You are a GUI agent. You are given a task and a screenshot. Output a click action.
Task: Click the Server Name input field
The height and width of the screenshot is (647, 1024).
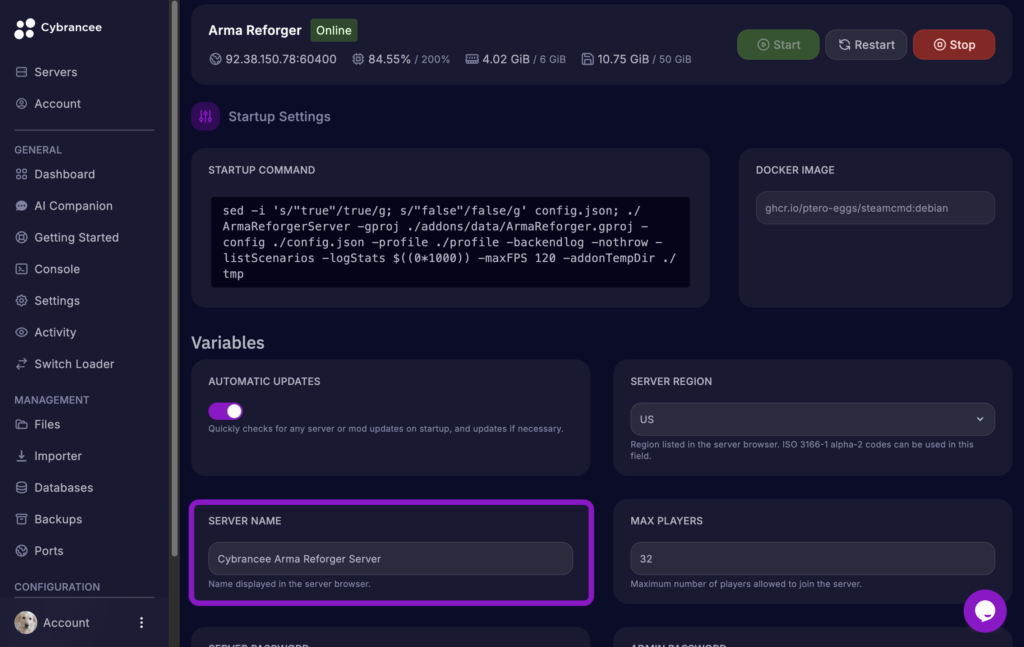click(391, 559)
